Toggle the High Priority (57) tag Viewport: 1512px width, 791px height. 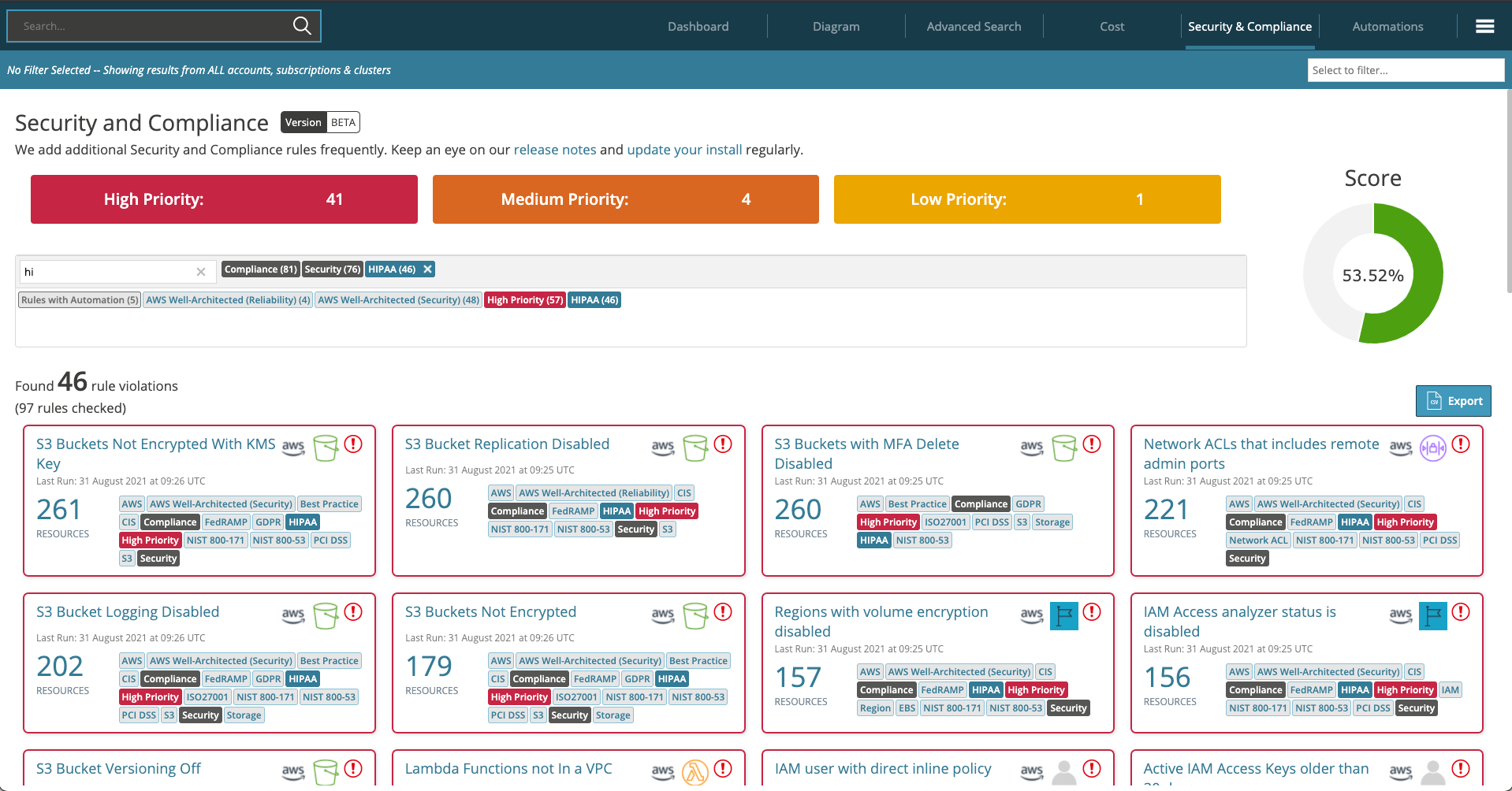click(x=525, y=300)
